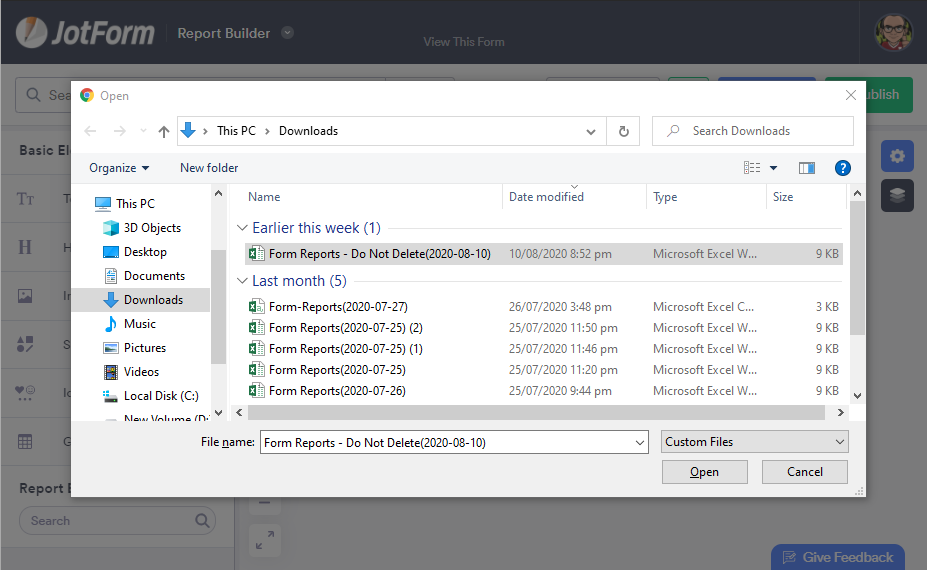Click the blue gear settings icon
This screenshot has height=570, width=927.
coord(897,156)
